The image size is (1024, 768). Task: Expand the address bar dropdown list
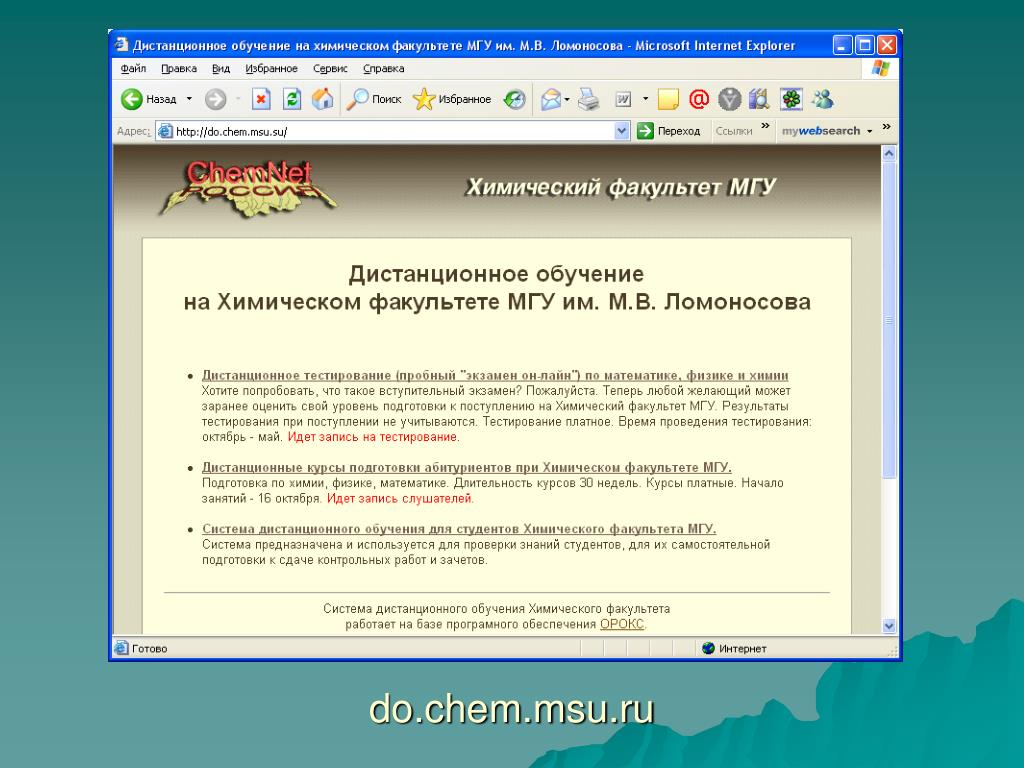click(x=622, y=131)
